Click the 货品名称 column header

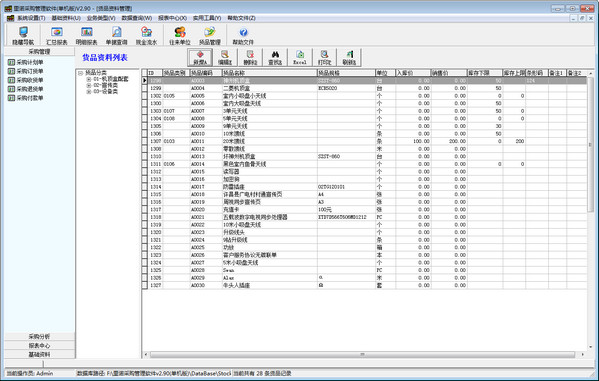pyautogui.click(x=269, y=73)
